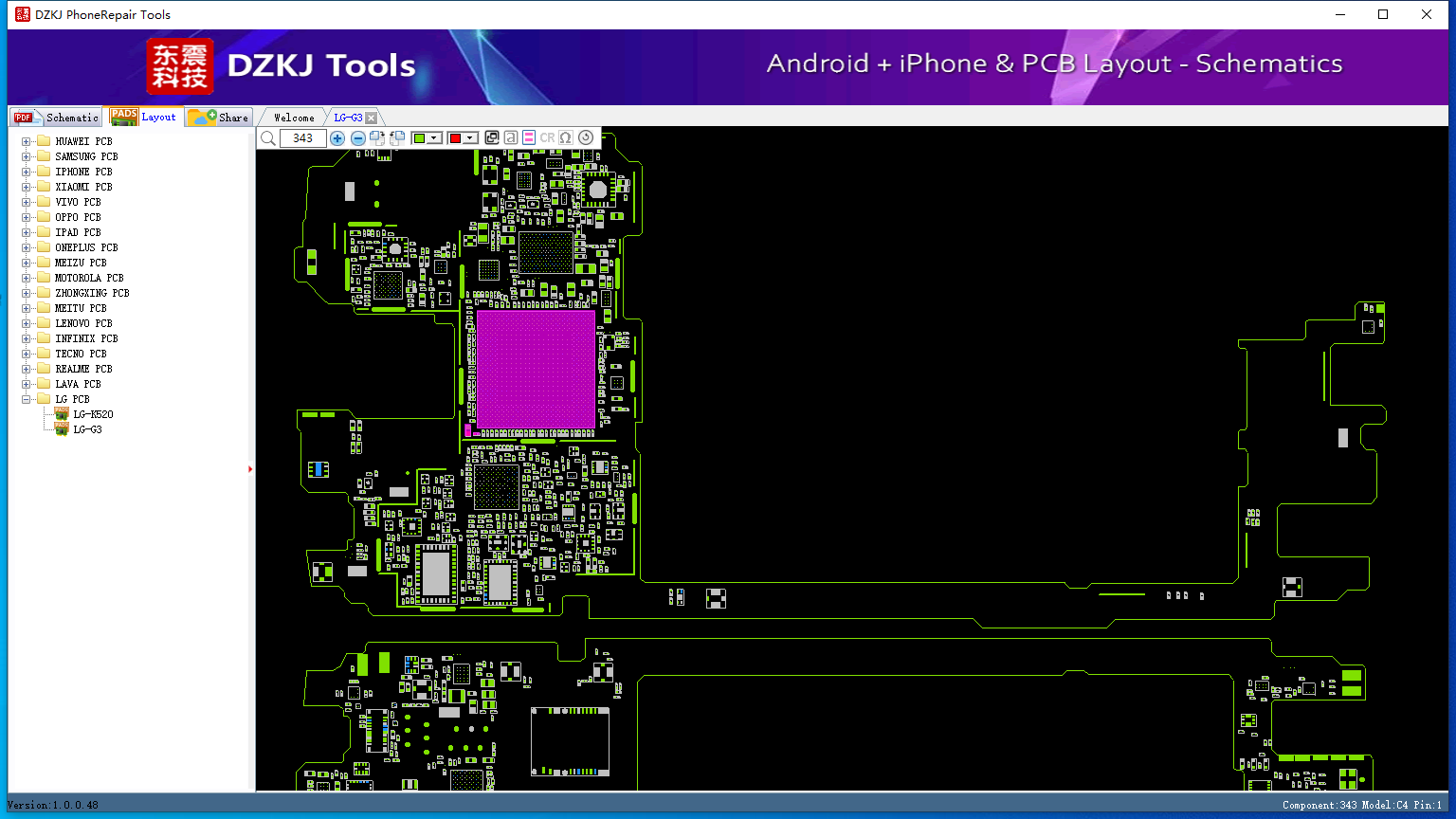
Task: Select LENOVO PCB in the tree
Action: click(83, 323)
